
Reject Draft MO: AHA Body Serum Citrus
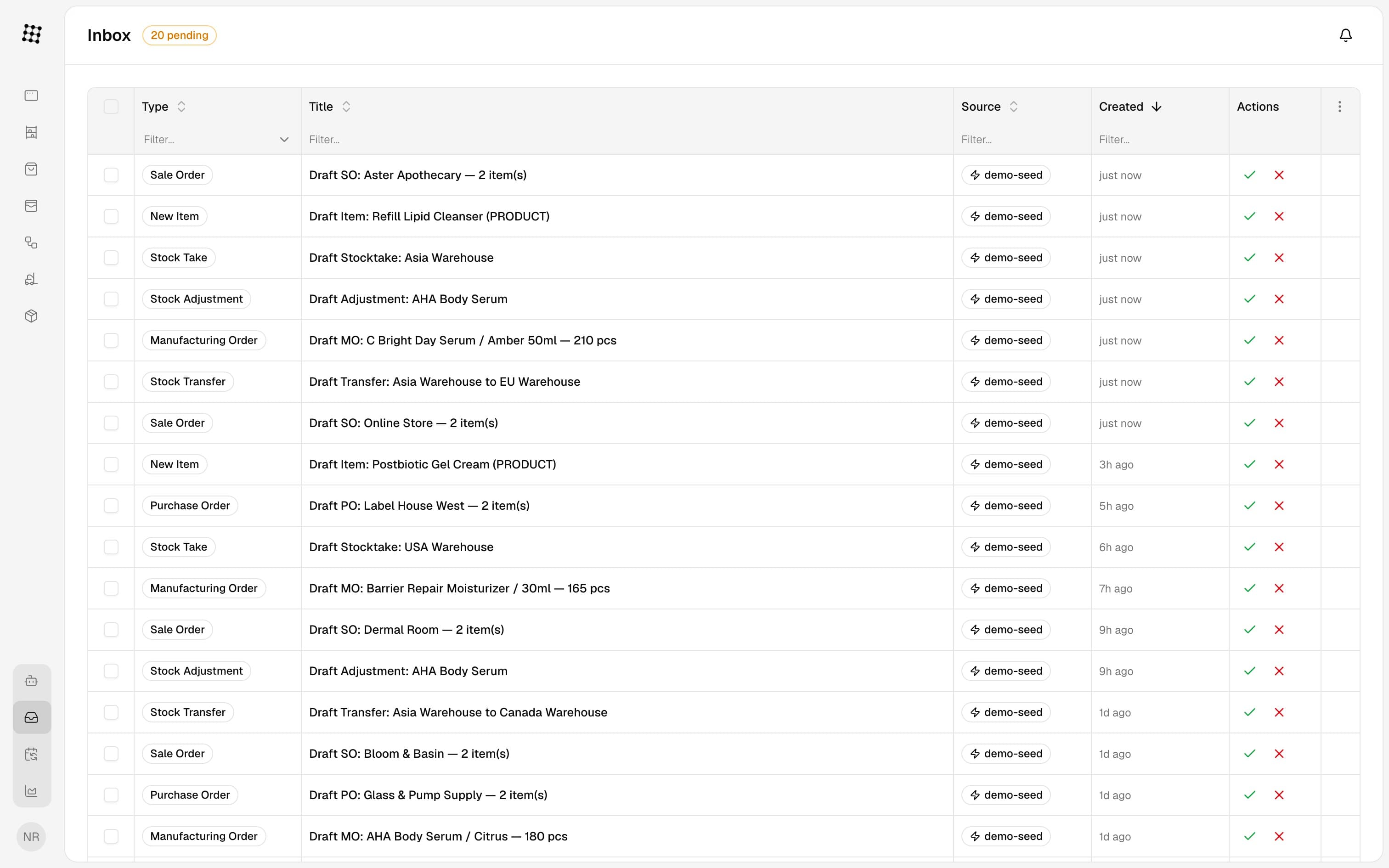click(x=1279, y=836)
